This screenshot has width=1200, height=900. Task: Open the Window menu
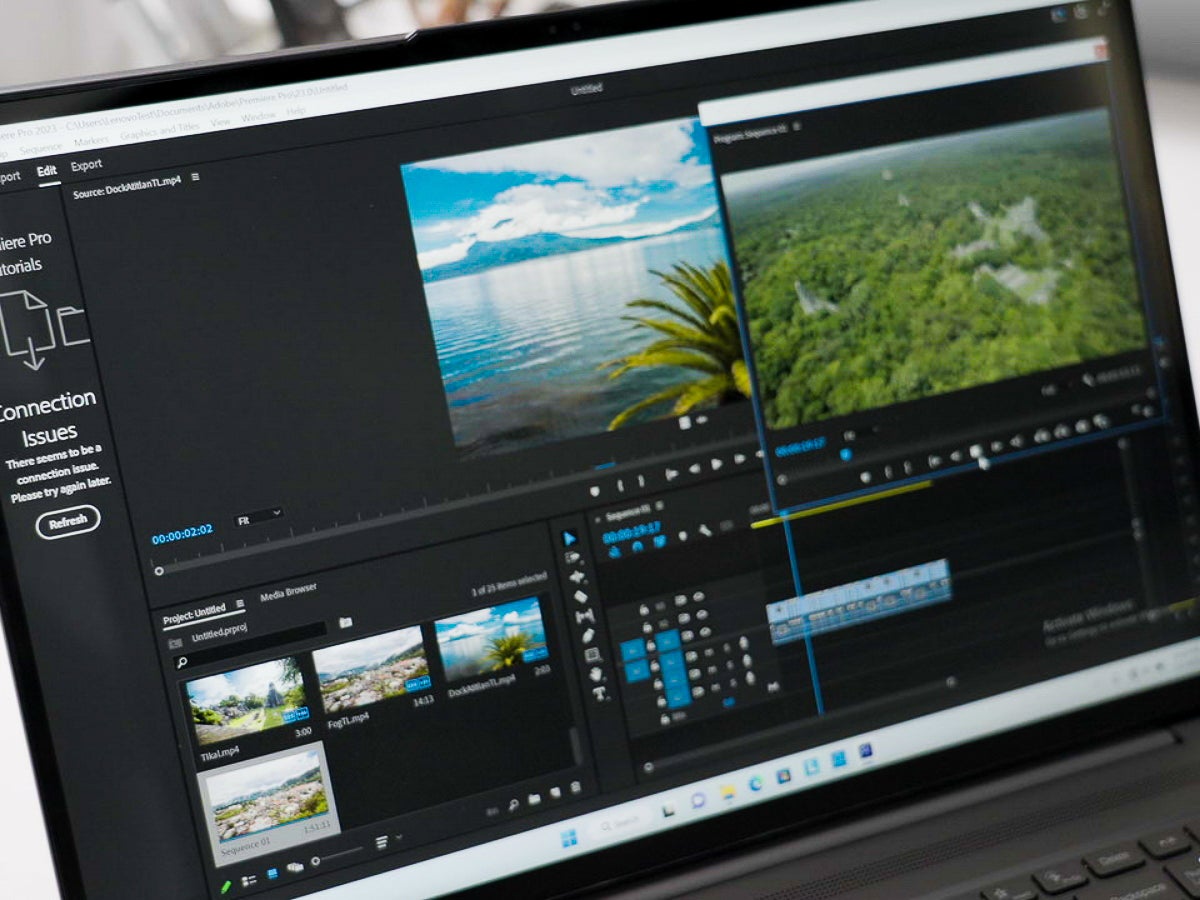(258, 117)
